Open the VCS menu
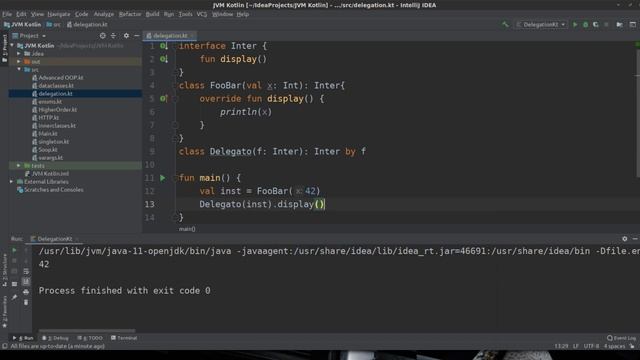Viewport: 640px width, 360px height. [x=202, y=14]
